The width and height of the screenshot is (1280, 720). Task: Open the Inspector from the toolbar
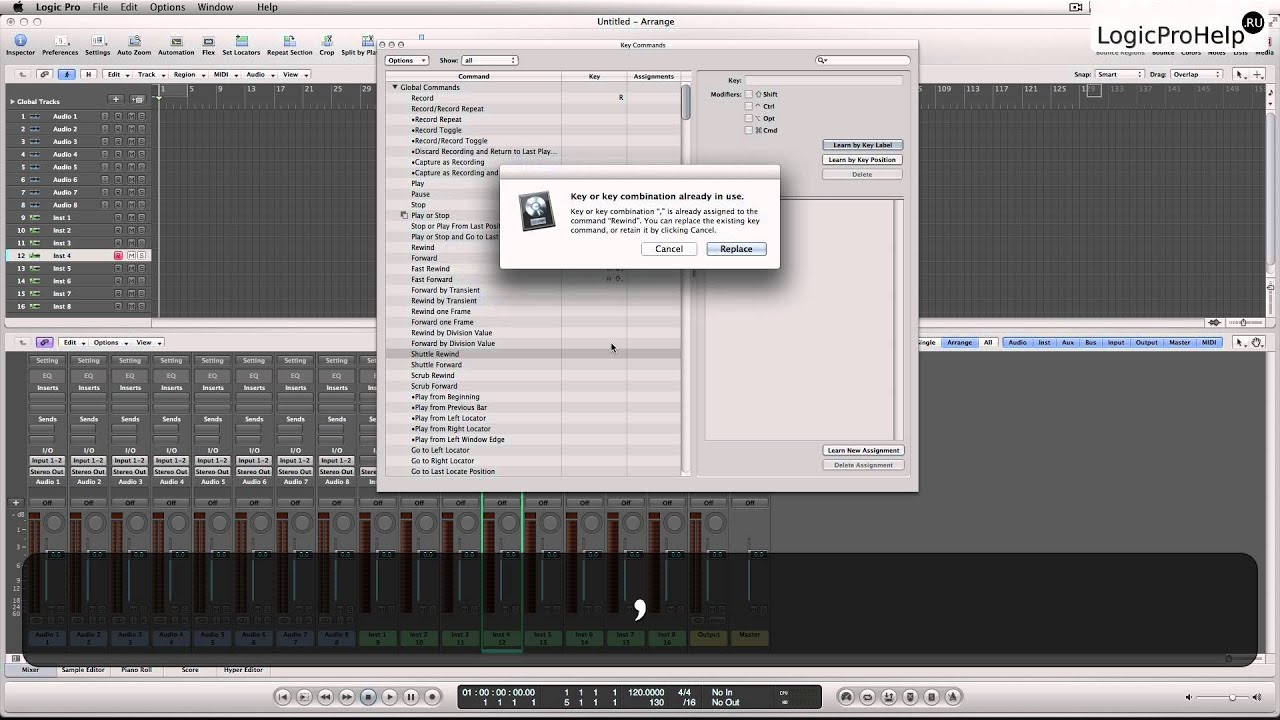pyautogui.click(x=20, y=45)
